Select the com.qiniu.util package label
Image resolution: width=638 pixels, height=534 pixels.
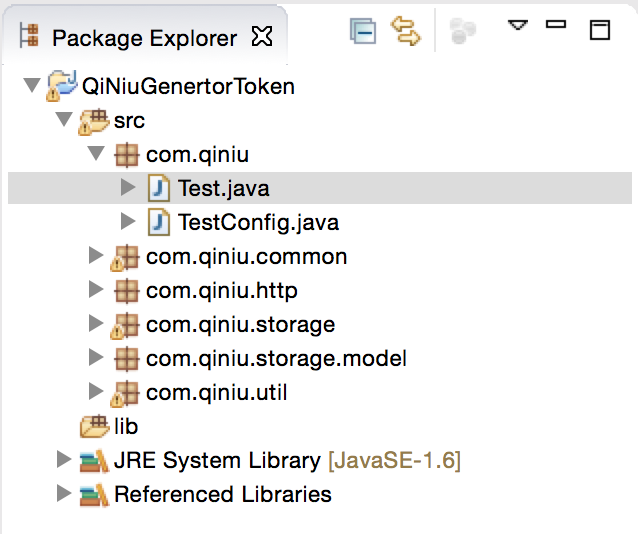[x=216, y=393]
